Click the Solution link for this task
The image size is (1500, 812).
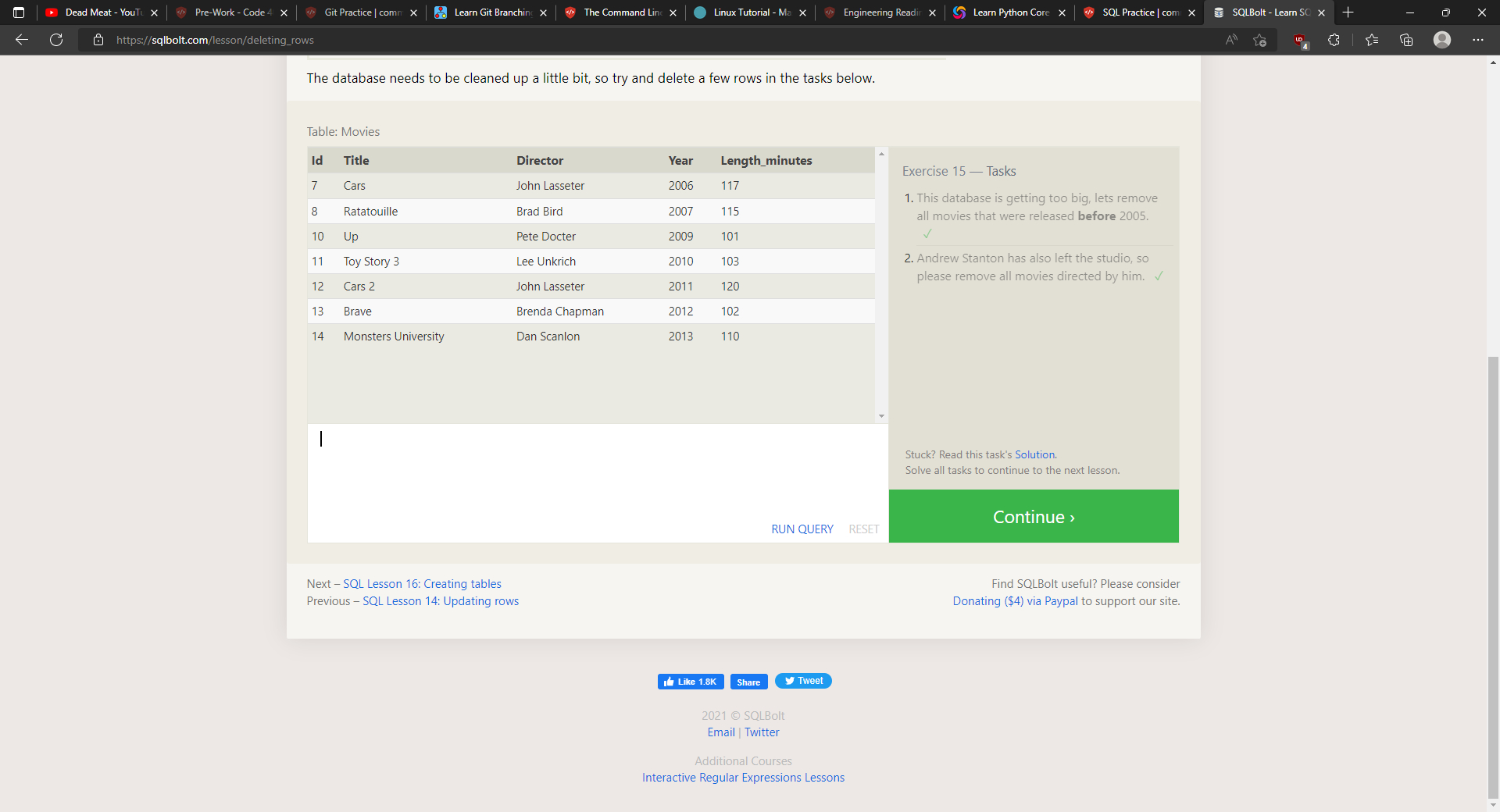(1034, 454)
